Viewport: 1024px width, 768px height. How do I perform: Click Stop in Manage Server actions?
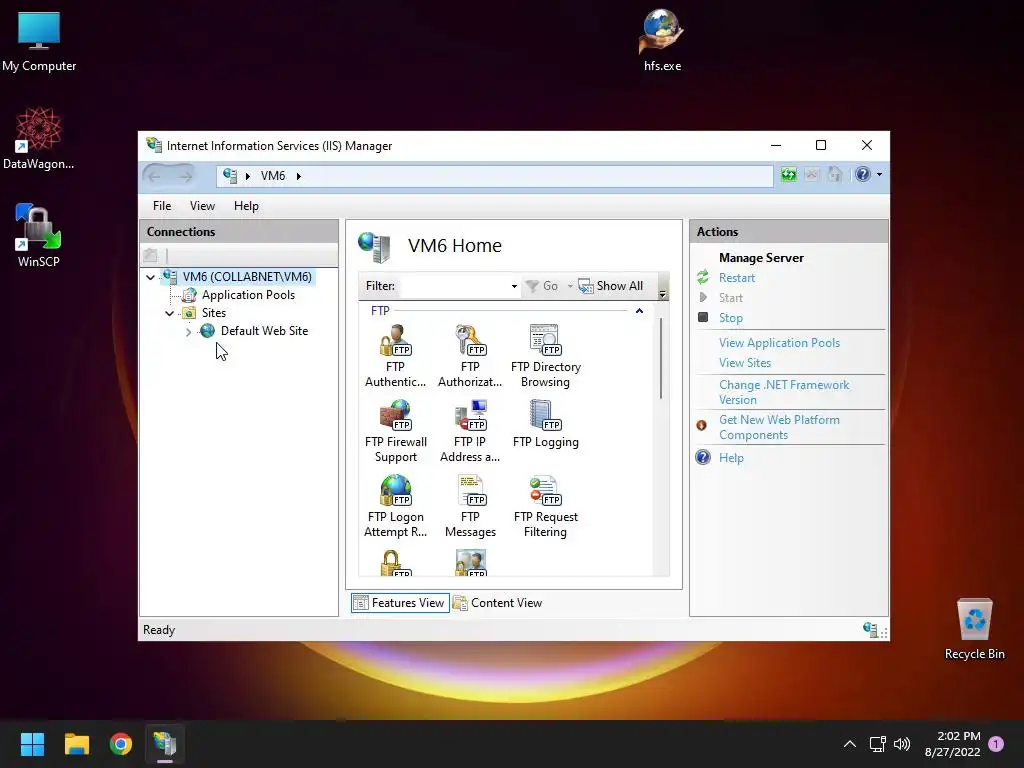pyautogui.click(x=731, y=318)
